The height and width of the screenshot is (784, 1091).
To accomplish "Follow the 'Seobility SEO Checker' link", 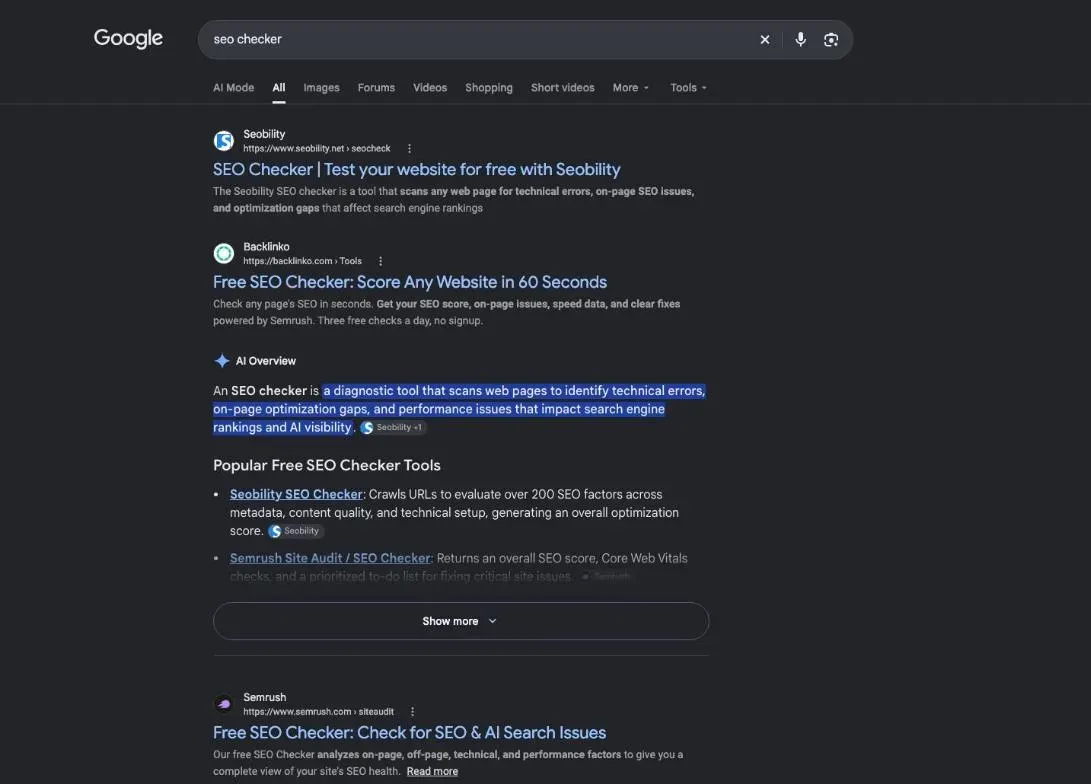I will pyautogui.click(x=296, y=495).
